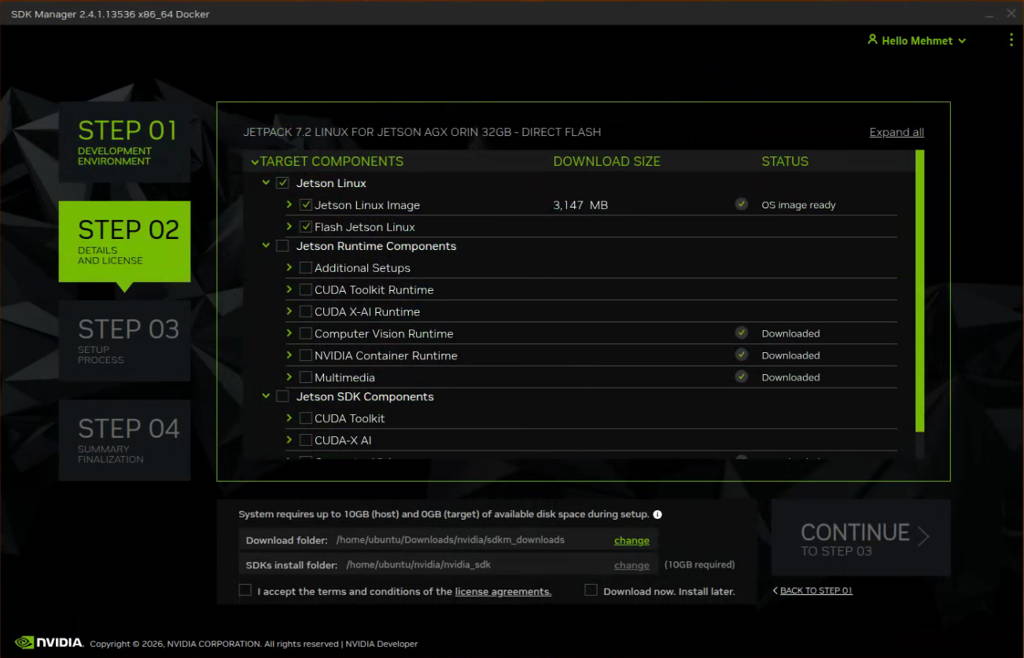
Task: Click Multimedia downloaded checkmark icon
Action: (x=741, y=377)
